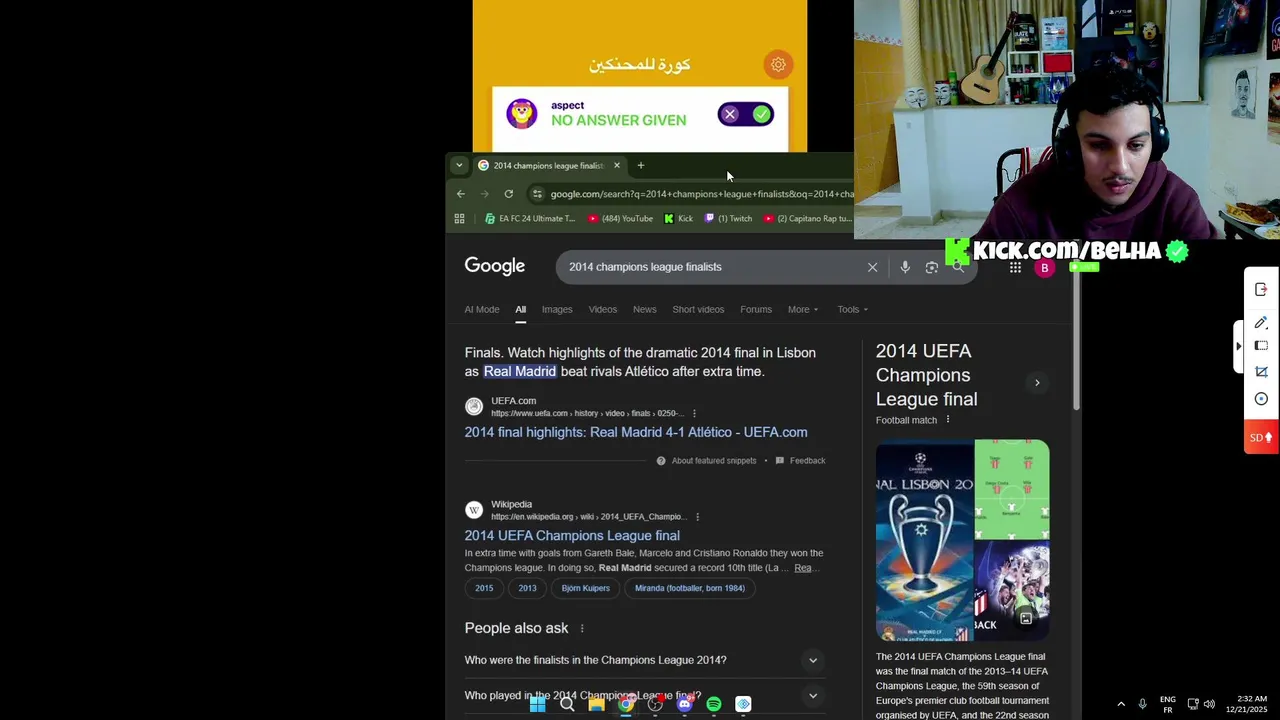This screenshot has width=1280, height=720.
Task: Open EA FC 24 Ultimate T... bookmark
Action: [x=530, y=218]
